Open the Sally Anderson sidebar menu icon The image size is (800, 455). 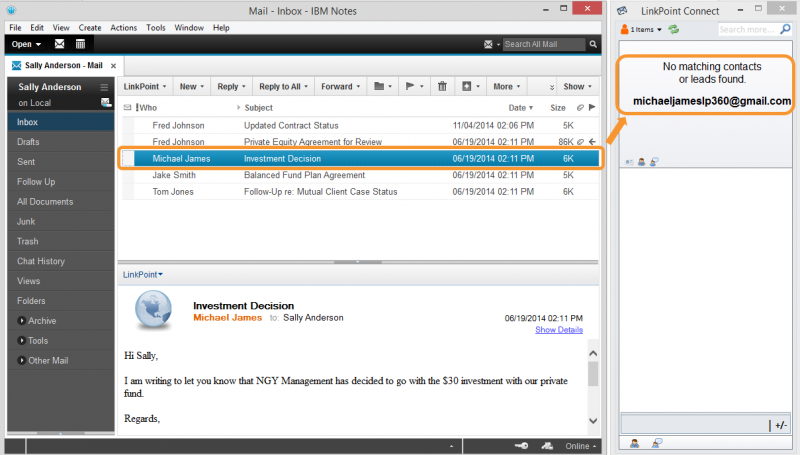tap(104, 87)
